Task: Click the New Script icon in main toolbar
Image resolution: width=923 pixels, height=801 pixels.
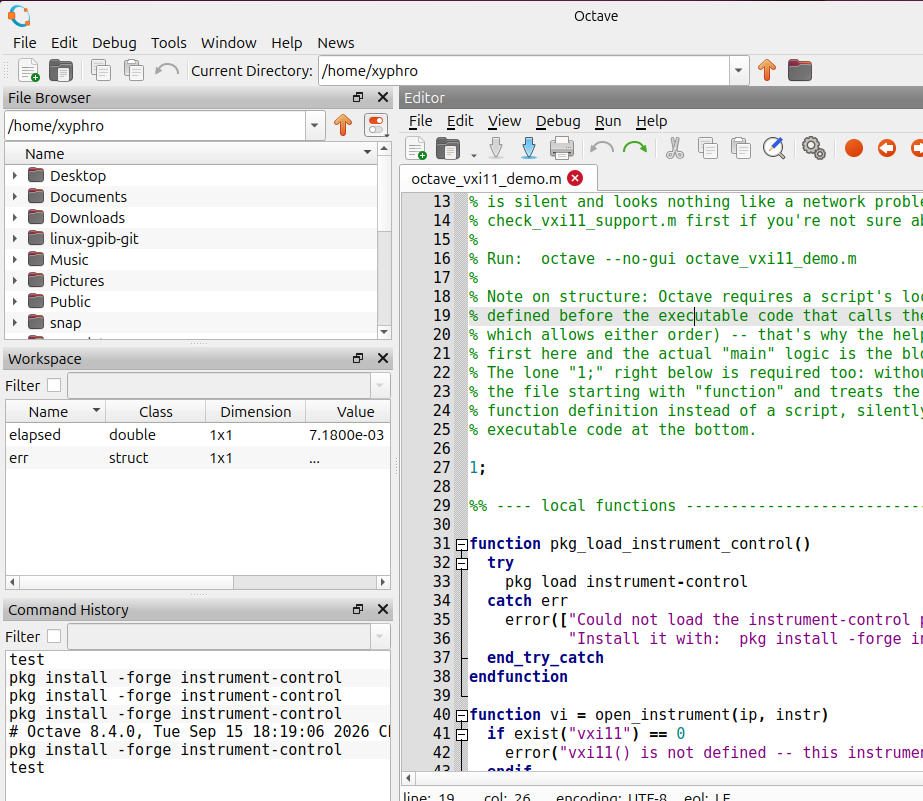Action: 28,71
